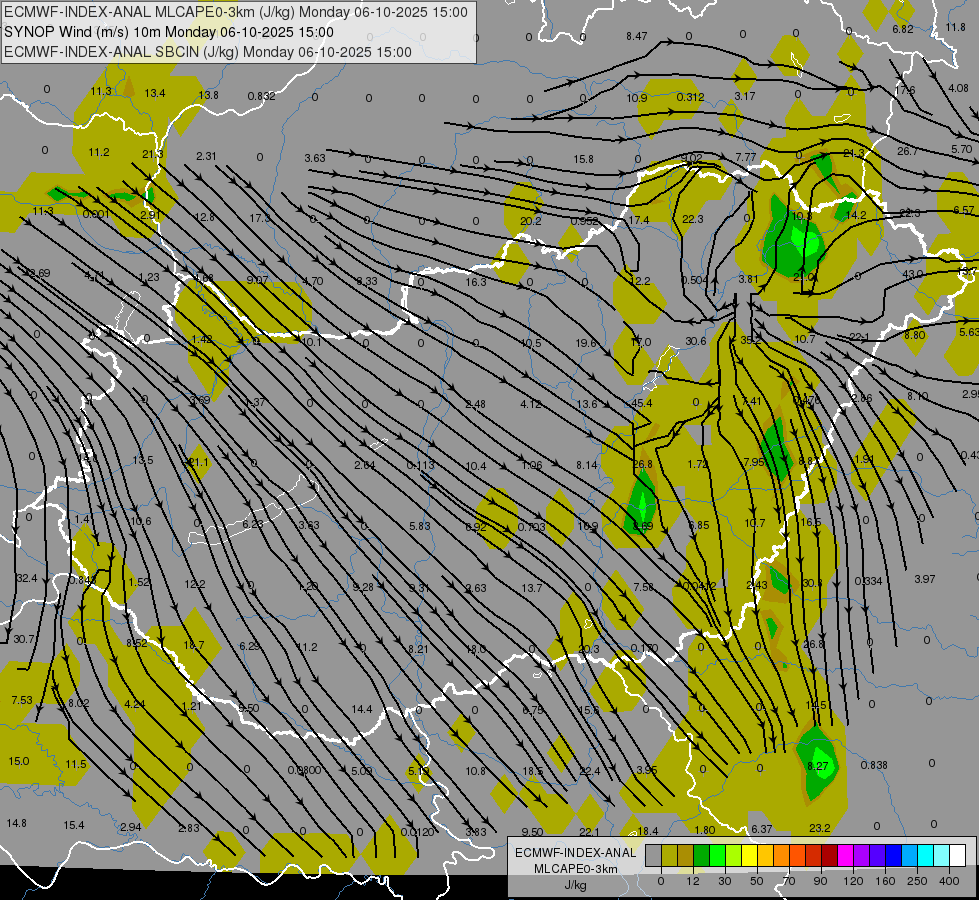Viewport: 979px width, 900px height.
Task: Pick the pure blue legend swatch
Action: click(893, 855)
